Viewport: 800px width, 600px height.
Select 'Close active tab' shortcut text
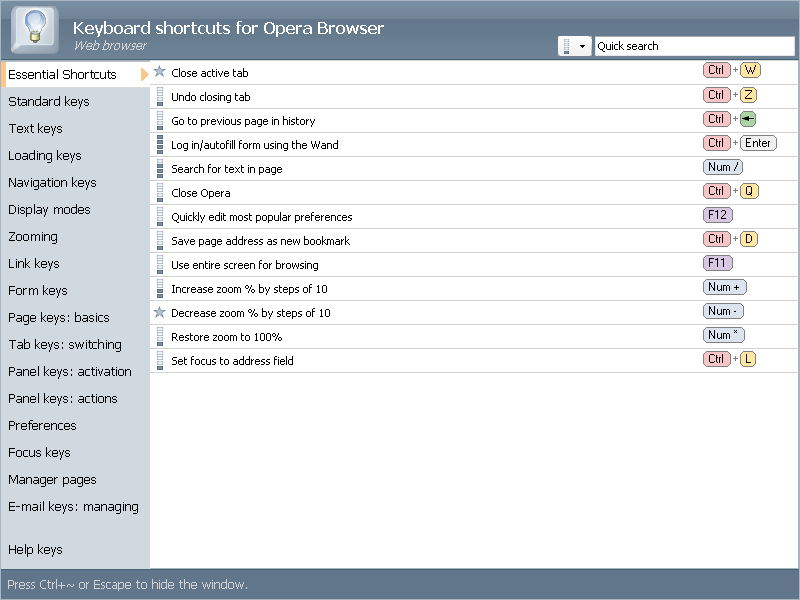click(210, 73)
